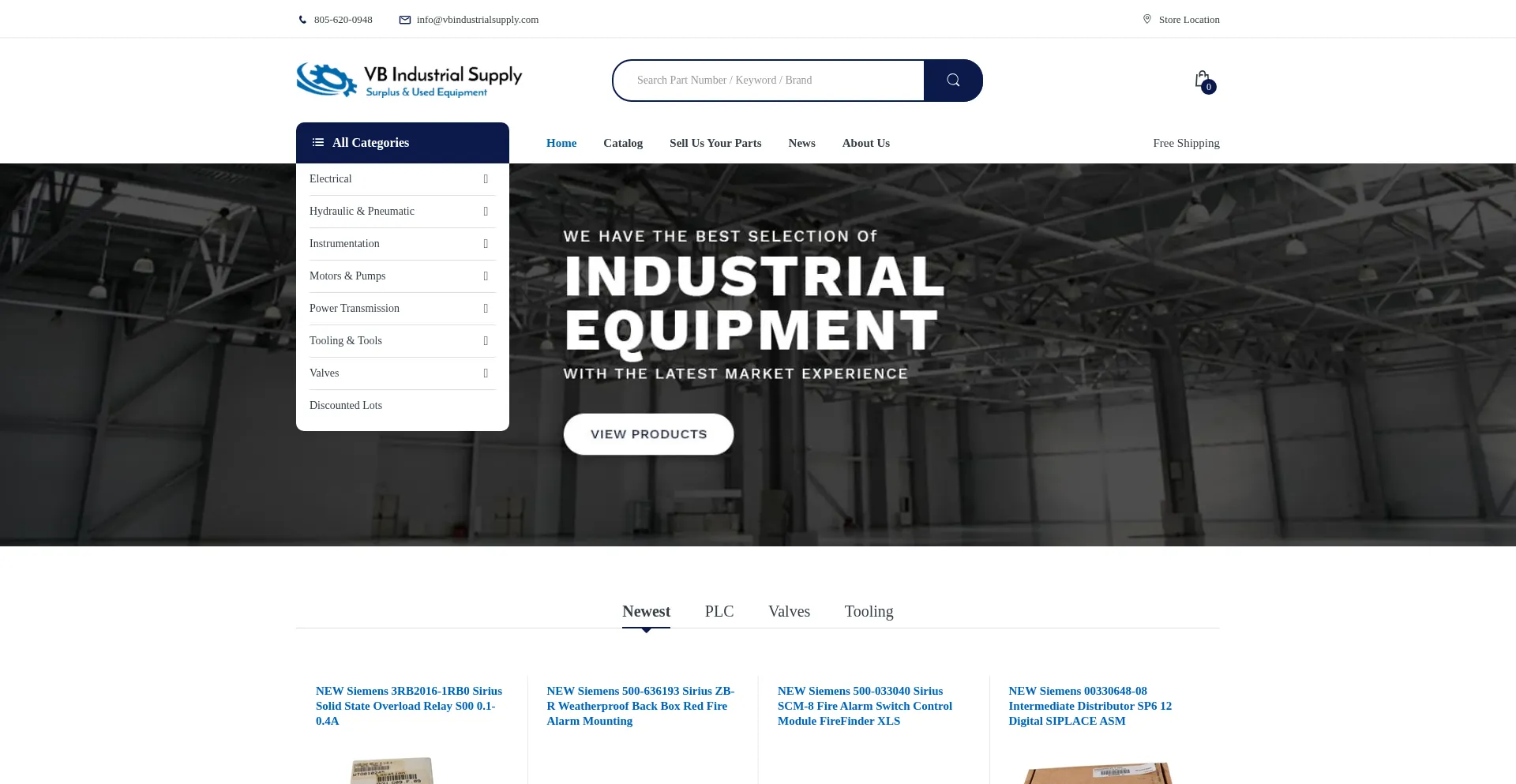Open the Discounted Lots category

click(x=346, y=406)
